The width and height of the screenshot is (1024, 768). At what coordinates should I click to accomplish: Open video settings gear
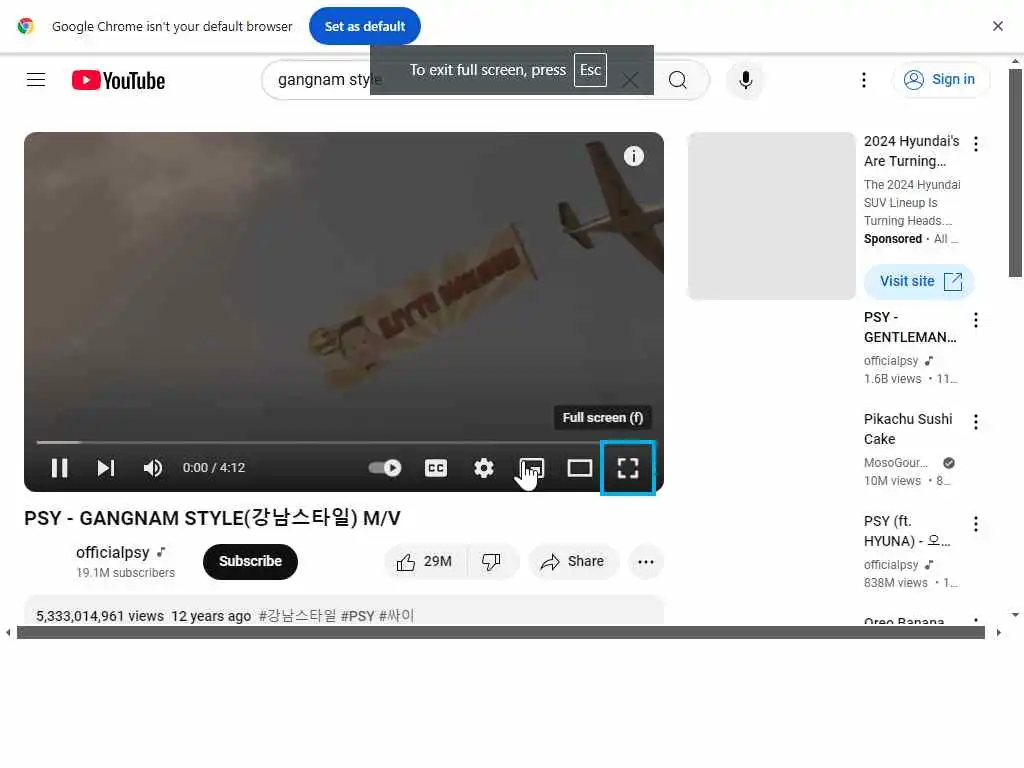[484, 468]
